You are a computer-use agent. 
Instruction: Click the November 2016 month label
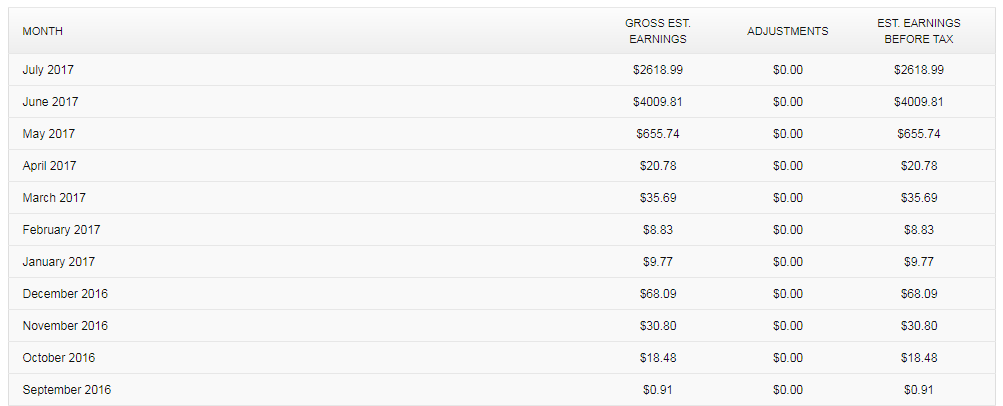point(65,325)
